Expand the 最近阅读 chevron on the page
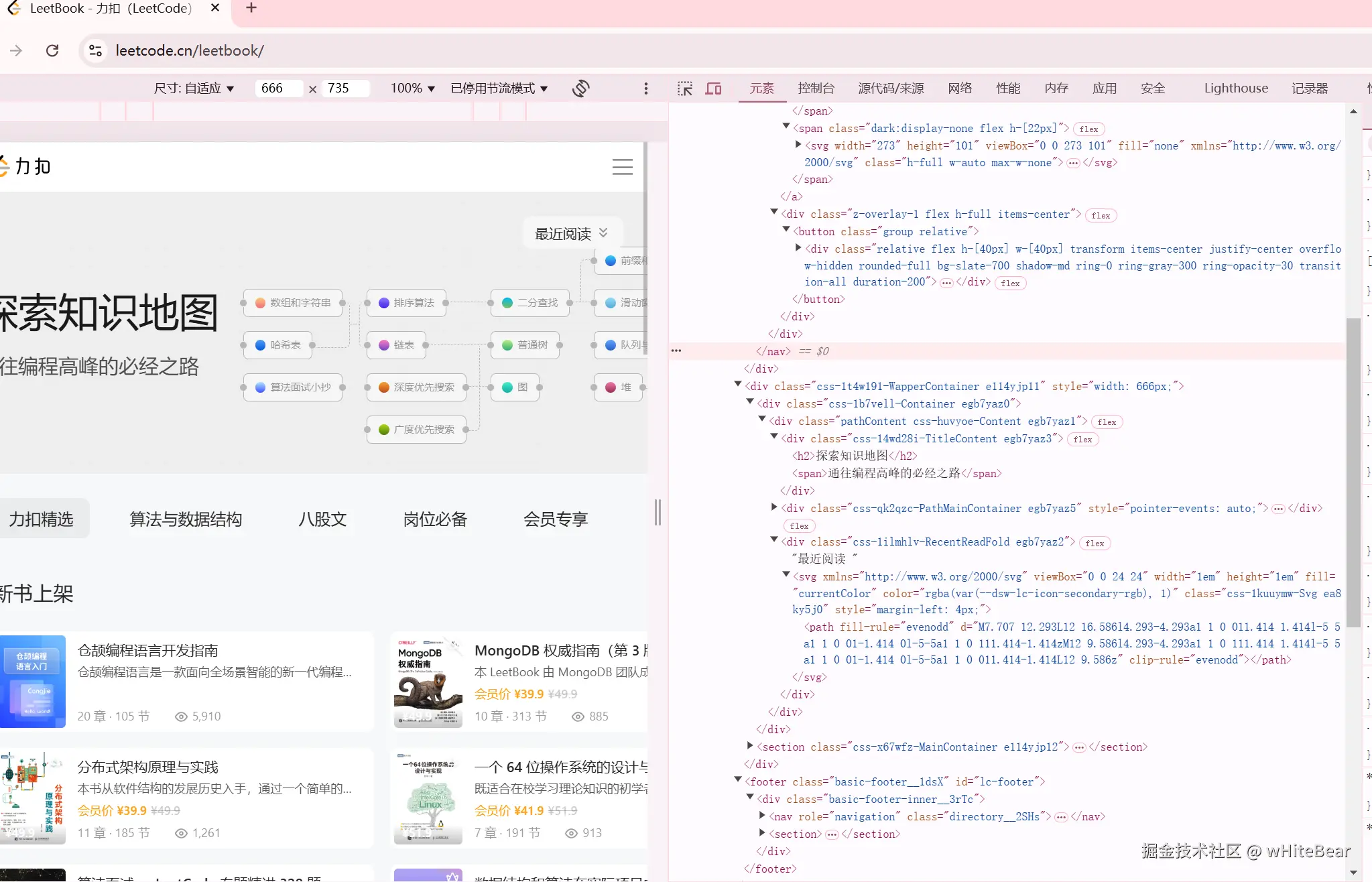The height and width of the screenshot is (882, 1372). [x=603, y=233]
